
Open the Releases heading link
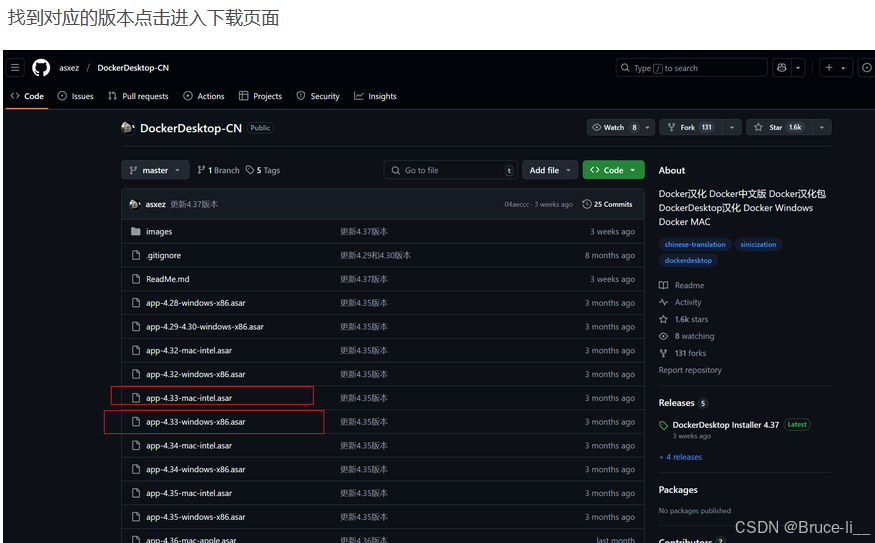[x=676, y=403]
